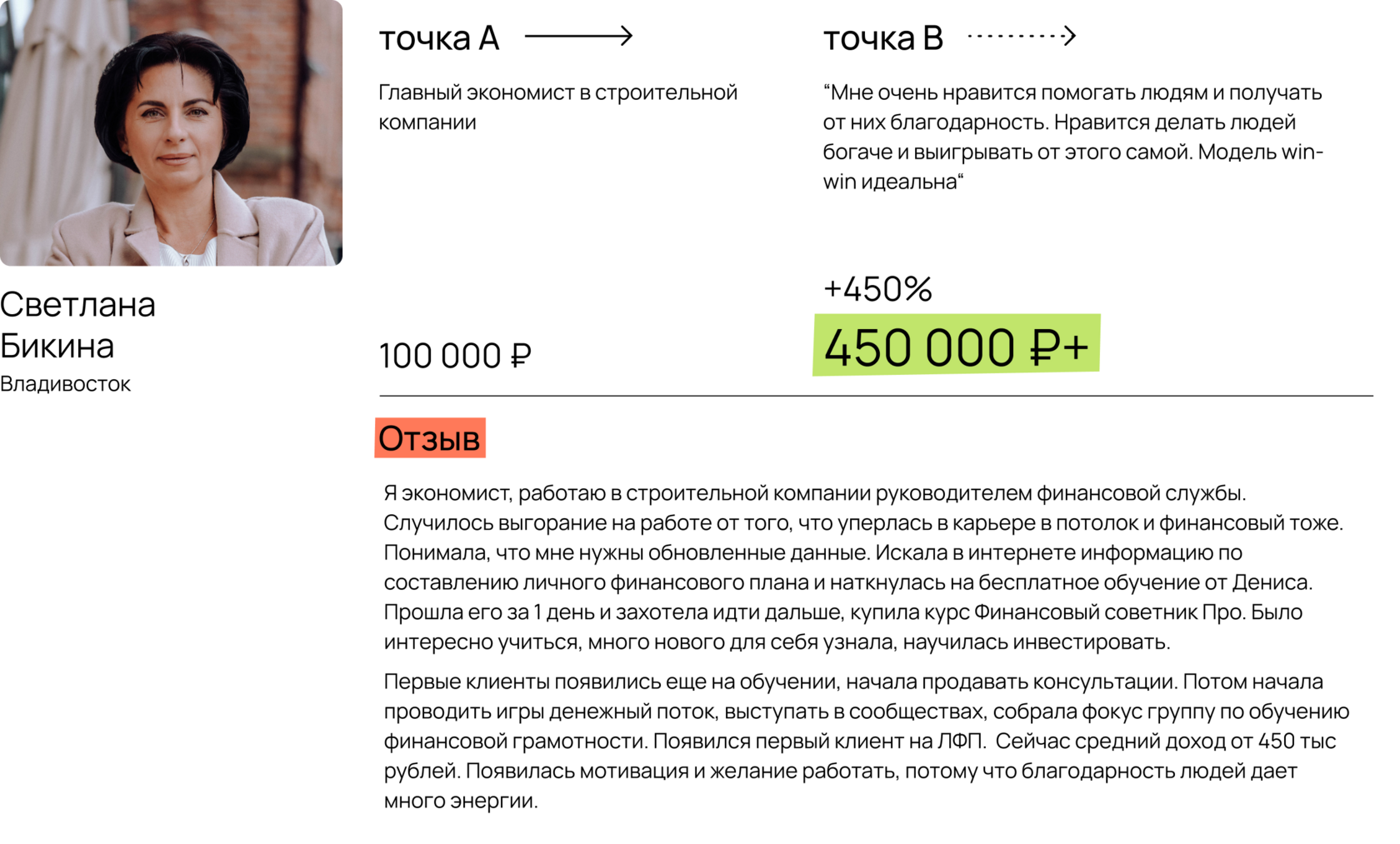
Task: Click the Главный экономист job description text
Action: point(557,107)
